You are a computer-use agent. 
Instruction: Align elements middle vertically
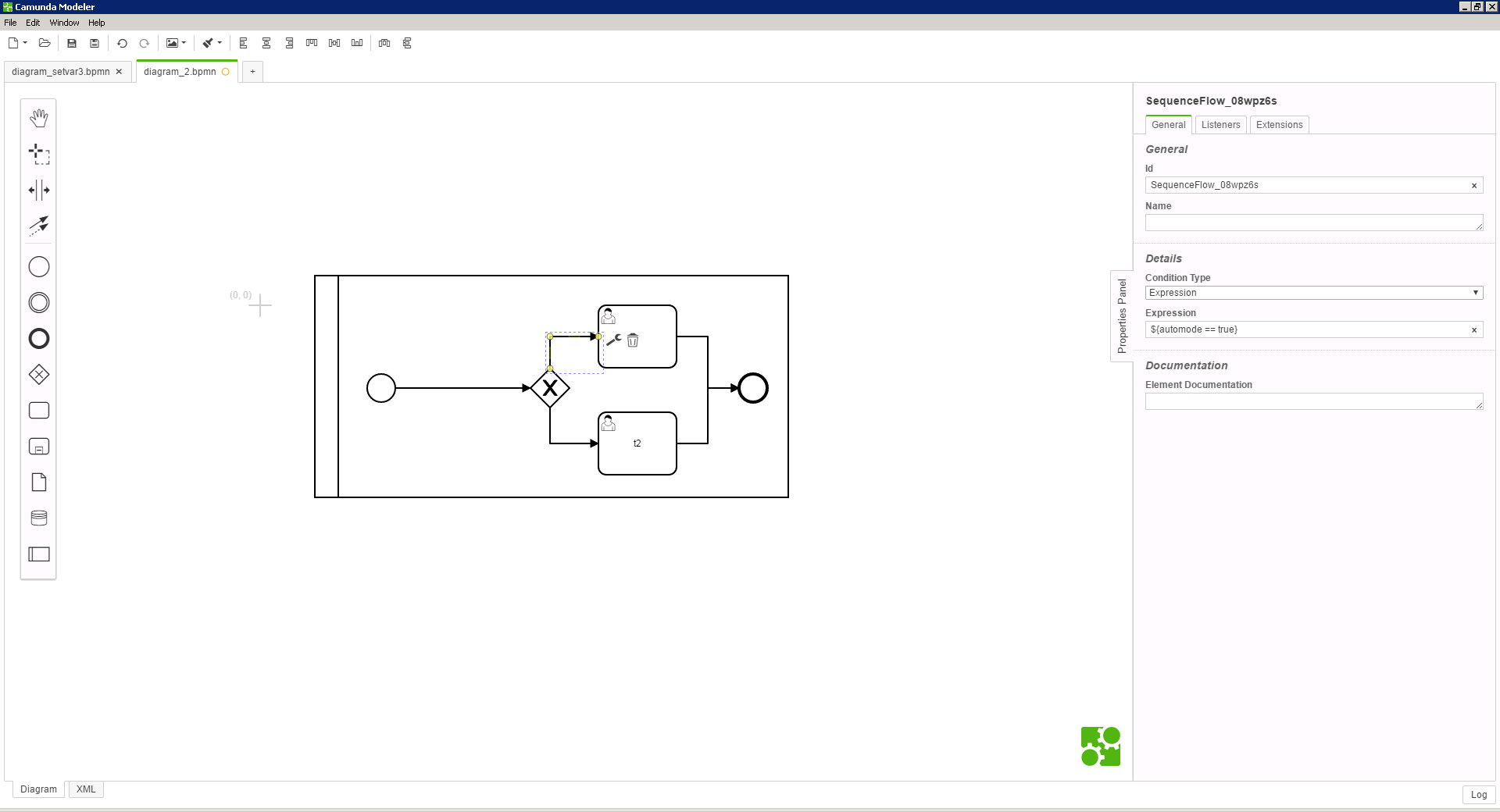tap(334, 43)
